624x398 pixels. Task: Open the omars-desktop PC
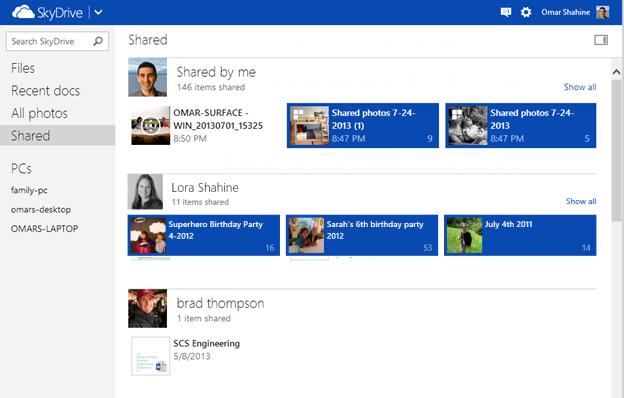tap(41, 209)
